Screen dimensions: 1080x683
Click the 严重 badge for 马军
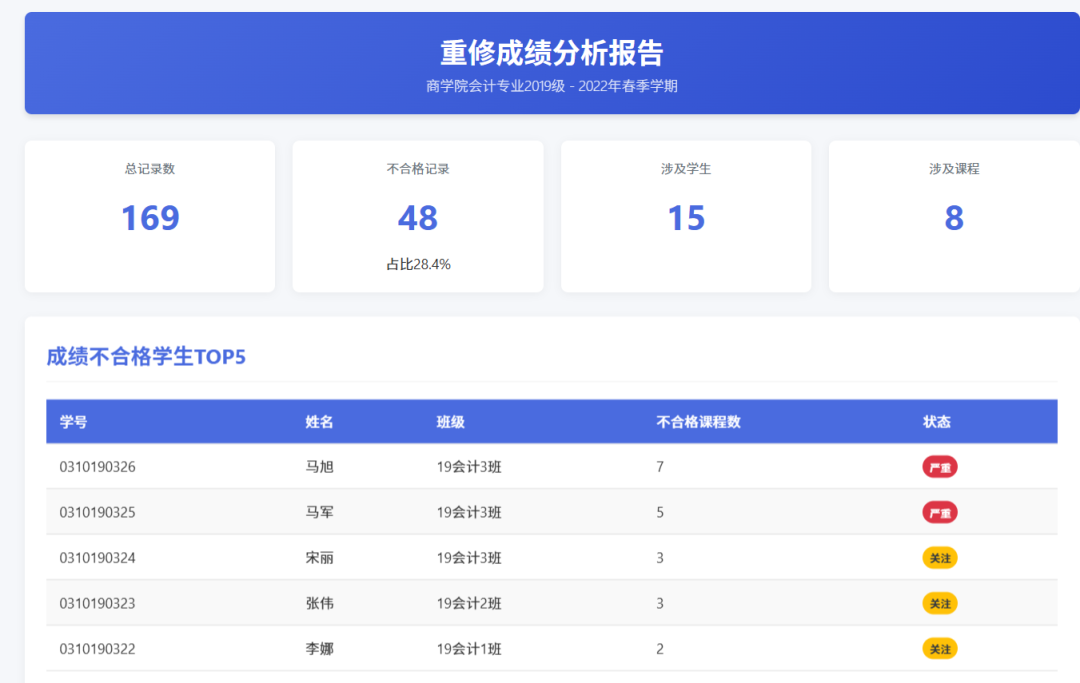(x=939, y=512)
